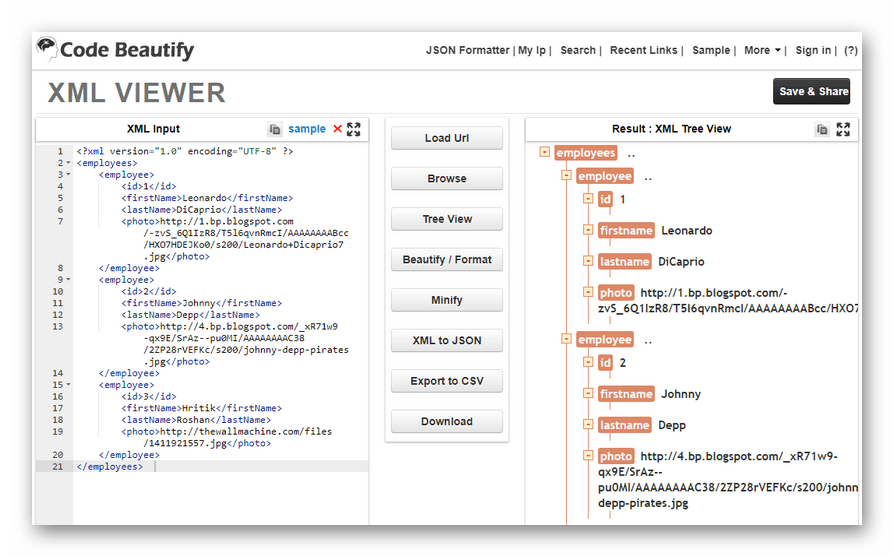Collapse the id 1 node
The width and height of the screenshot is (894, 557).
(588, 198)
